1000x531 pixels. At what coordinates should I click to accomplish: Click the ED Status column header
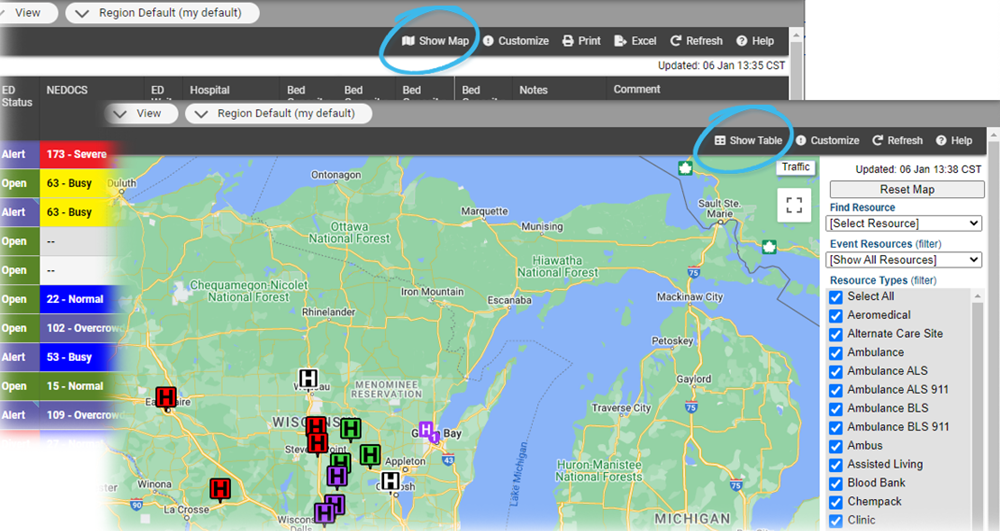(x=17, y=96)
